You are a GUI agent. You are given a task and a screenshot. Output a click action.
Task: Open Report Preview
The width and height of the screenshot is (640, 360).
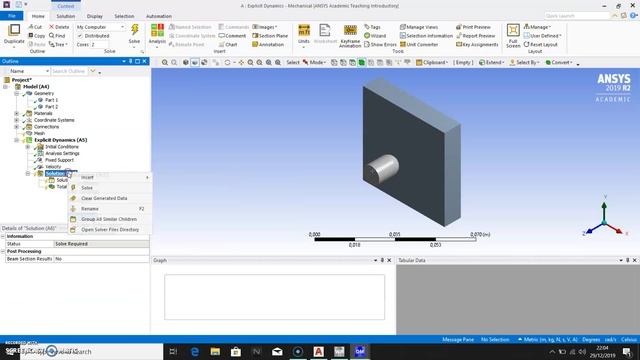point(475,36)
